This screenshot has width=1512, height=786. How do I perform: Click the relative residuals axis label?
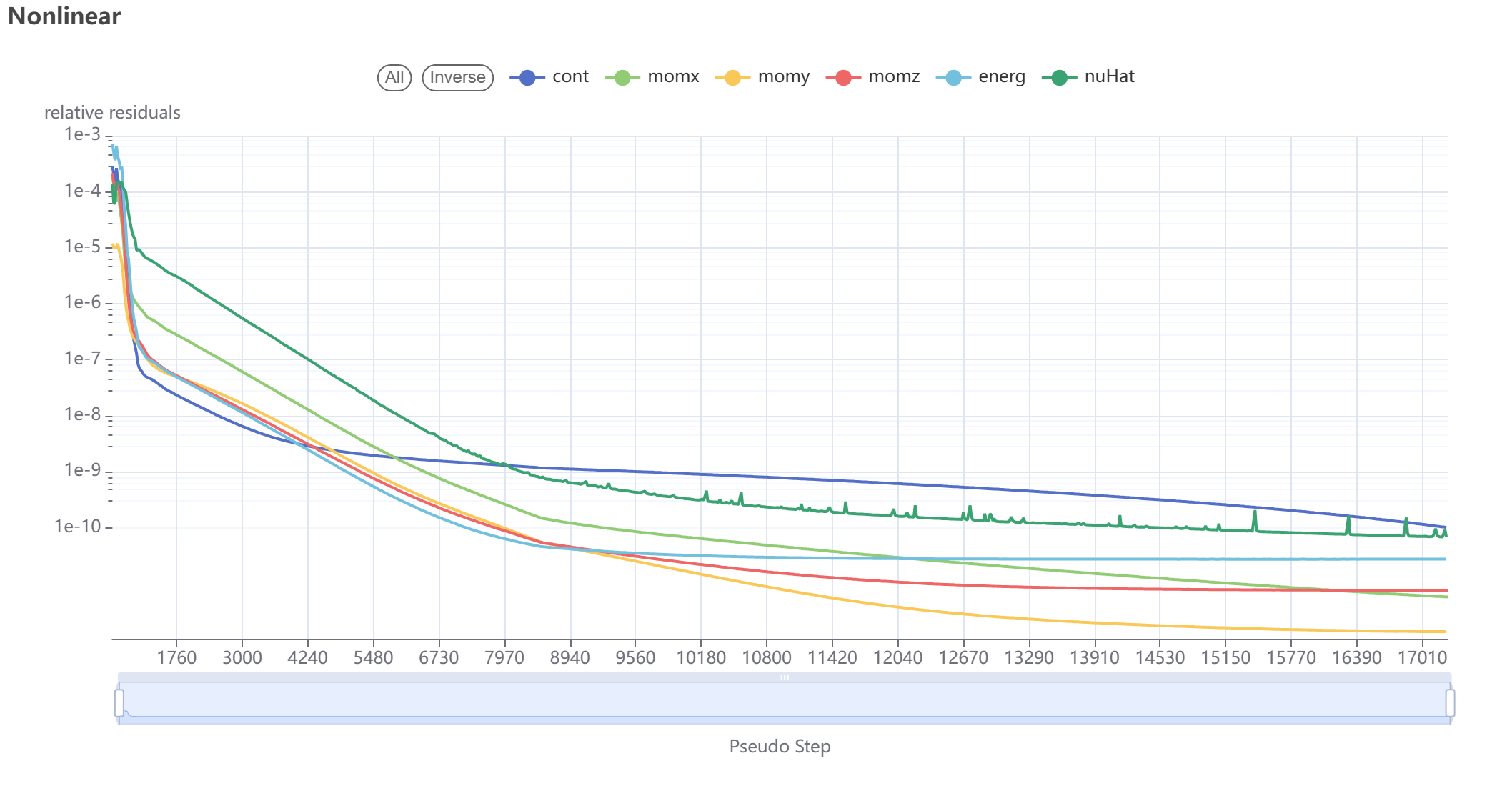coord(112,113)
